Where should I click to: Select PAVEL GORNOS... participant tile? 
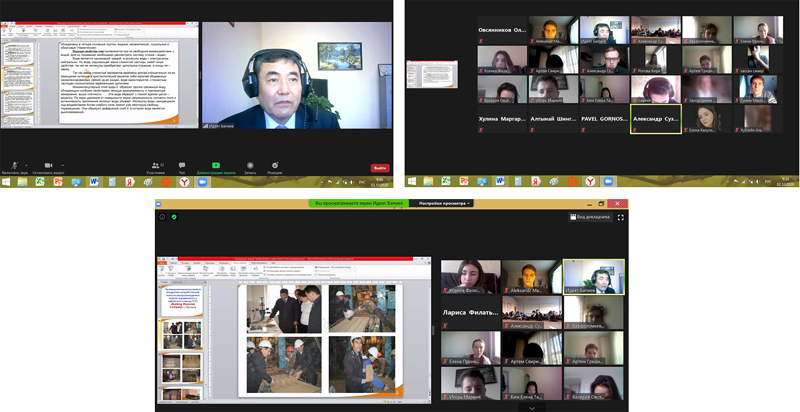click(605, 119)
